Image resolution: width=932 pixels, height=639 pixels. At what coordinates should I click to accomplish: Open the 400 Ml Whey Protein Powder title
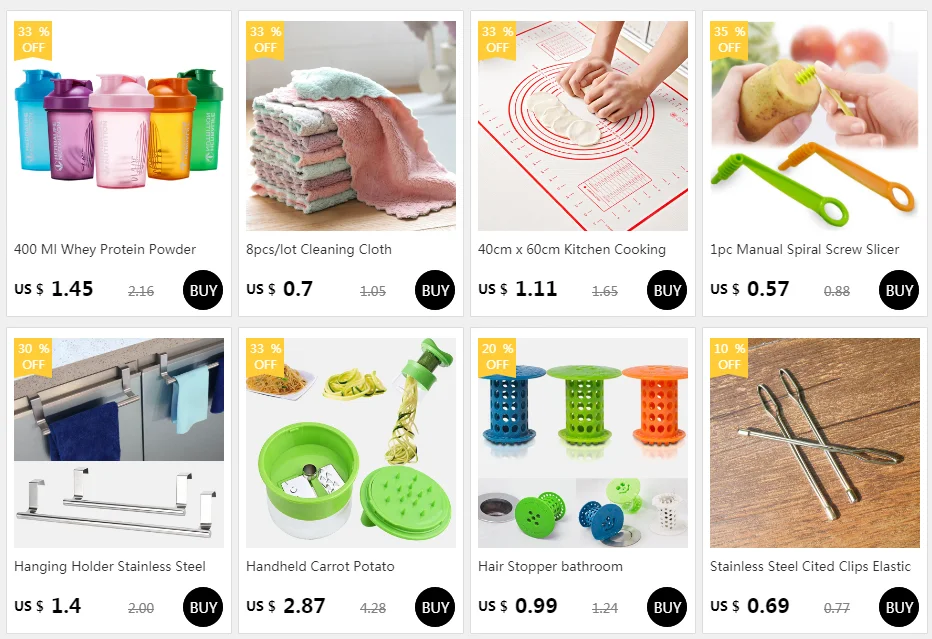click(x=105, y=250)
